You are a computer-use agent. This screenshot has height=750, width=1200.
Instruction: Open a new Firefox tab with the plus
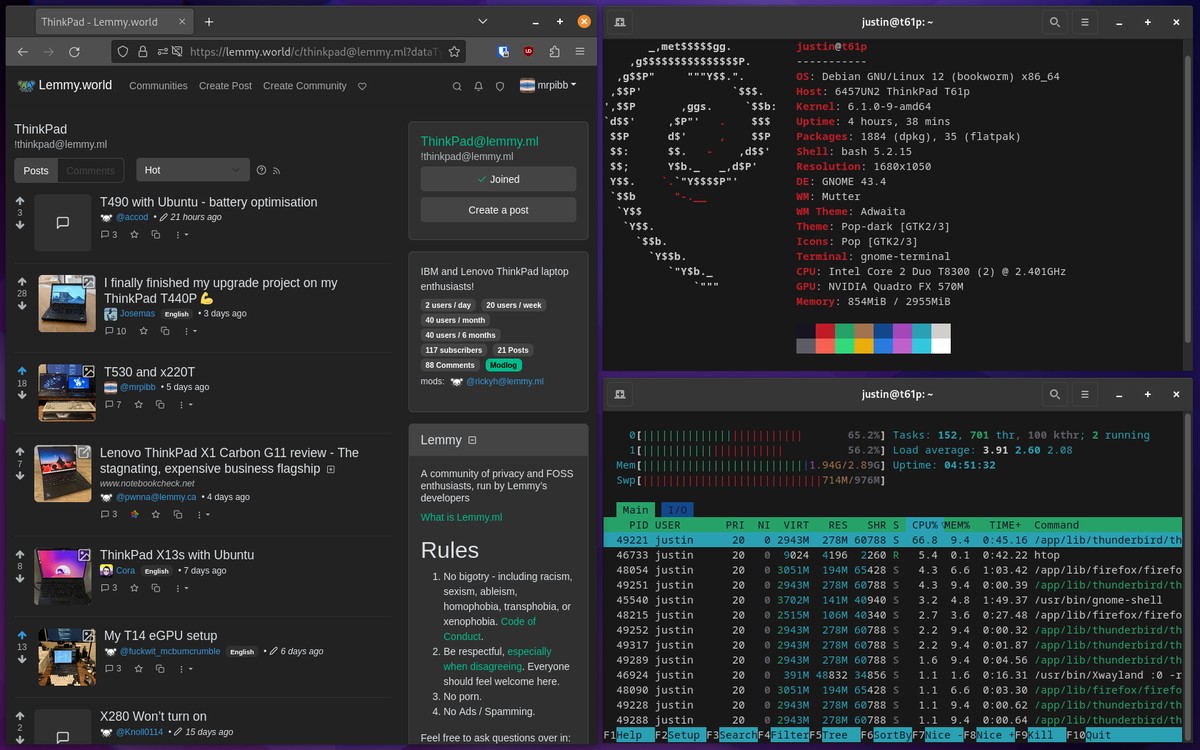pyautogui.click(x=209, y=22)
